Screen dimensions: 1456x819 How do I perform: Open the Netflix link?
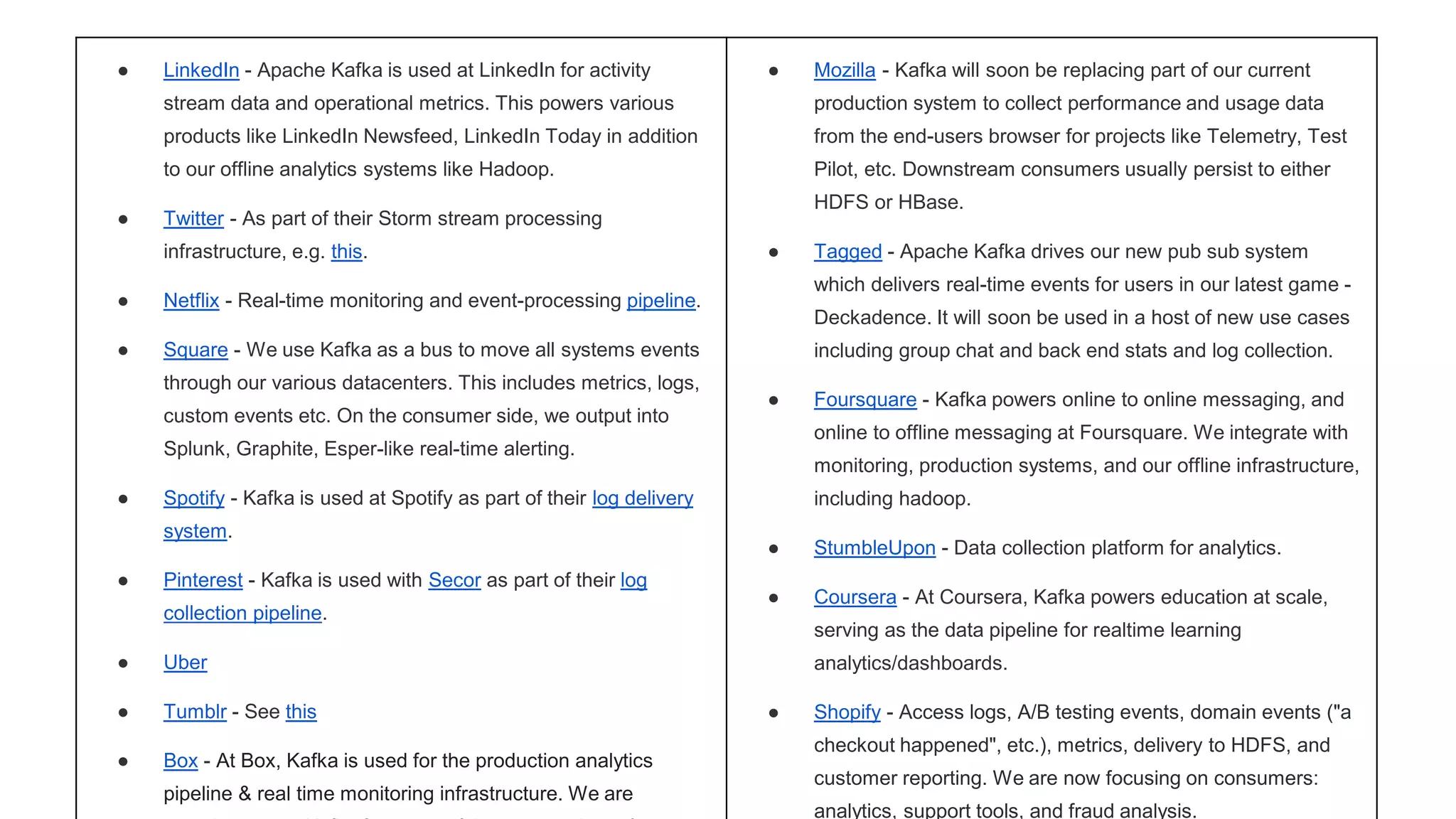(191, 301)
